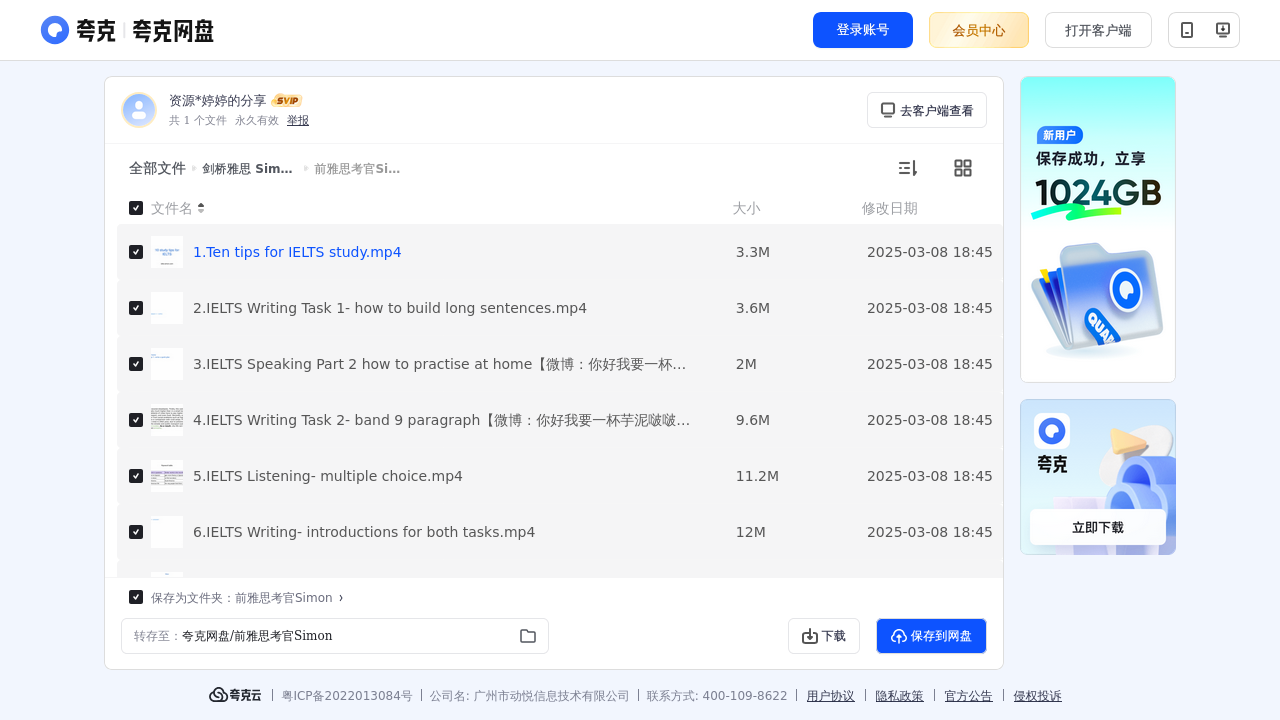Uncheck 1.Ten tips for IELTS study.mp4
Viewport: 1280px width, 720px height.
click(136, 252)
